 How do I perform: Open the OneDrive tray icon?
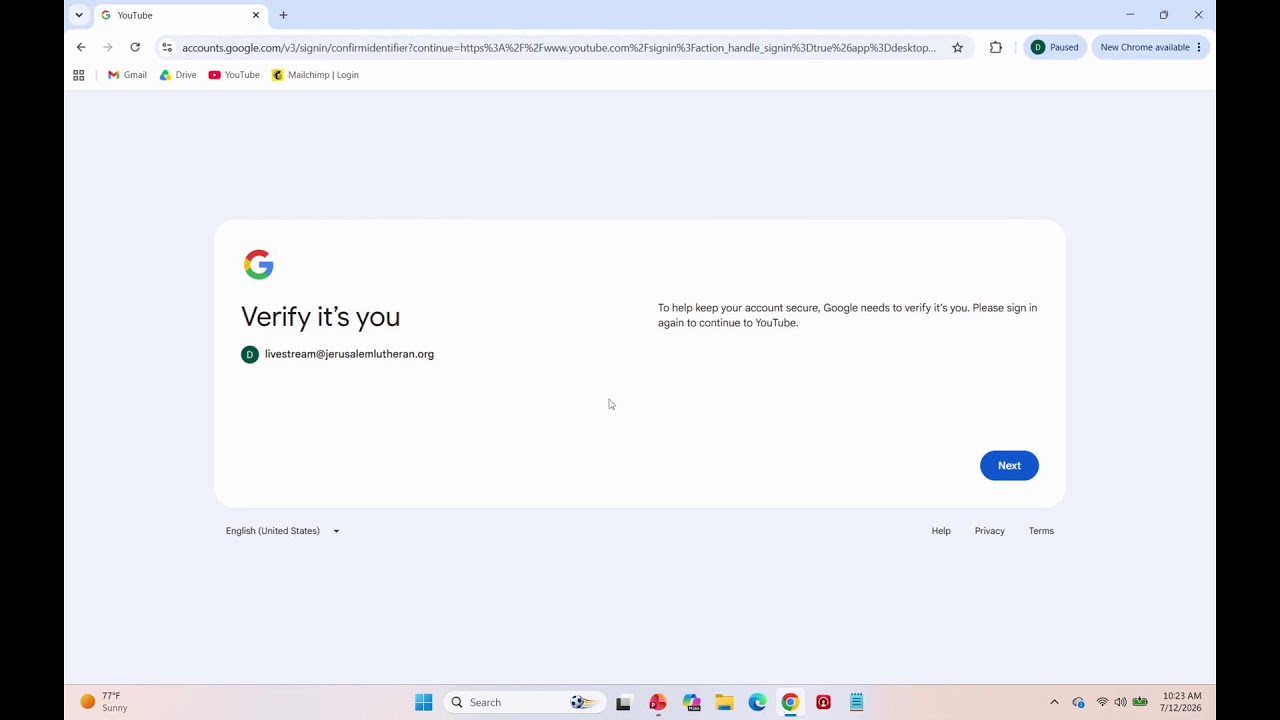tap(1078, 702)
